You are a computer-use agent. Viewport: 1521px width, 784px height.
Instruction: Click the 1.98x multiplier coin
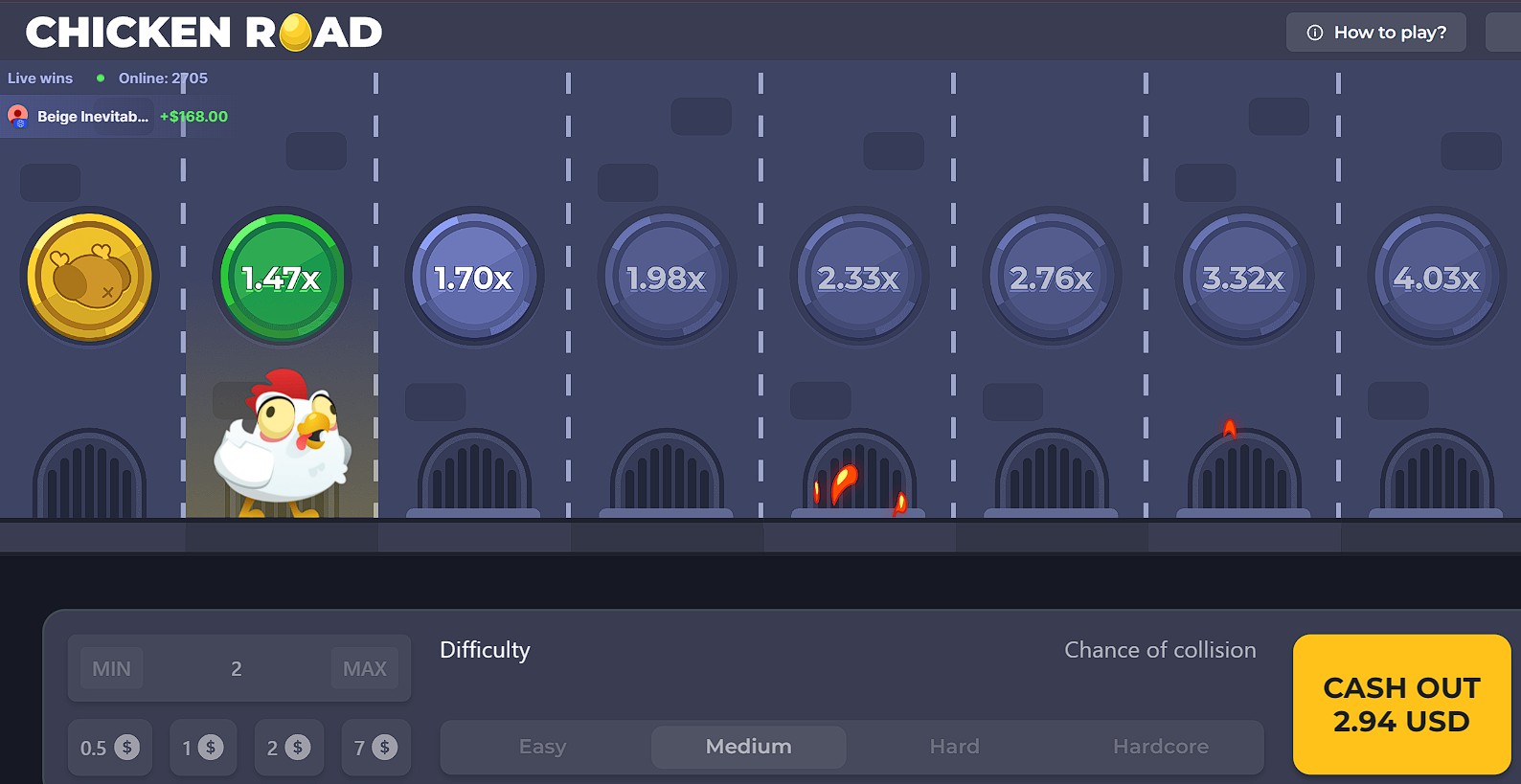point(667,277)
